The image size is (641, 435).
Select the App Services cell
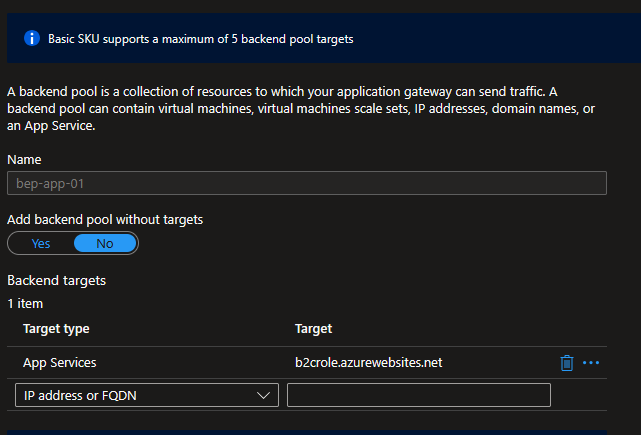pyautogui.click(x=60, y=363)
